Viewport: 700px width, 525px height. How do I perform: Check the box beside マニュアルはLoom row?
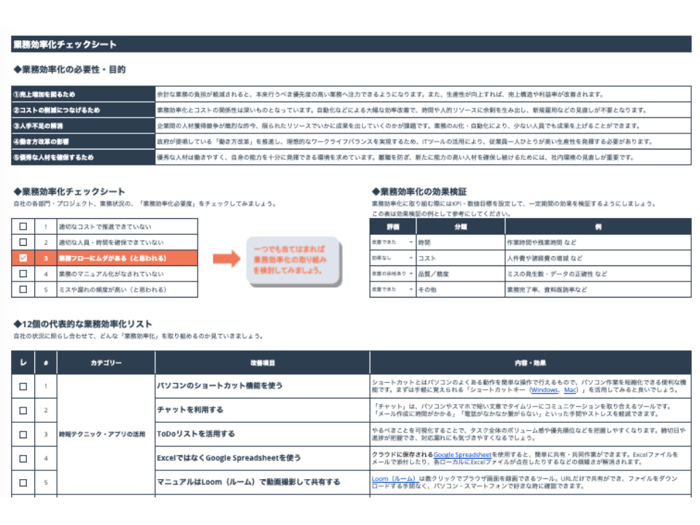click(x=23, y=483)
